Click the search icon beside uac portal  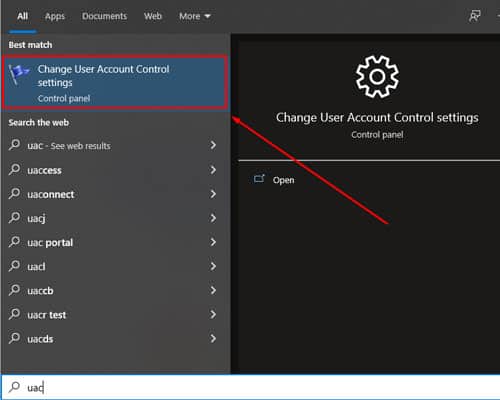14,242
